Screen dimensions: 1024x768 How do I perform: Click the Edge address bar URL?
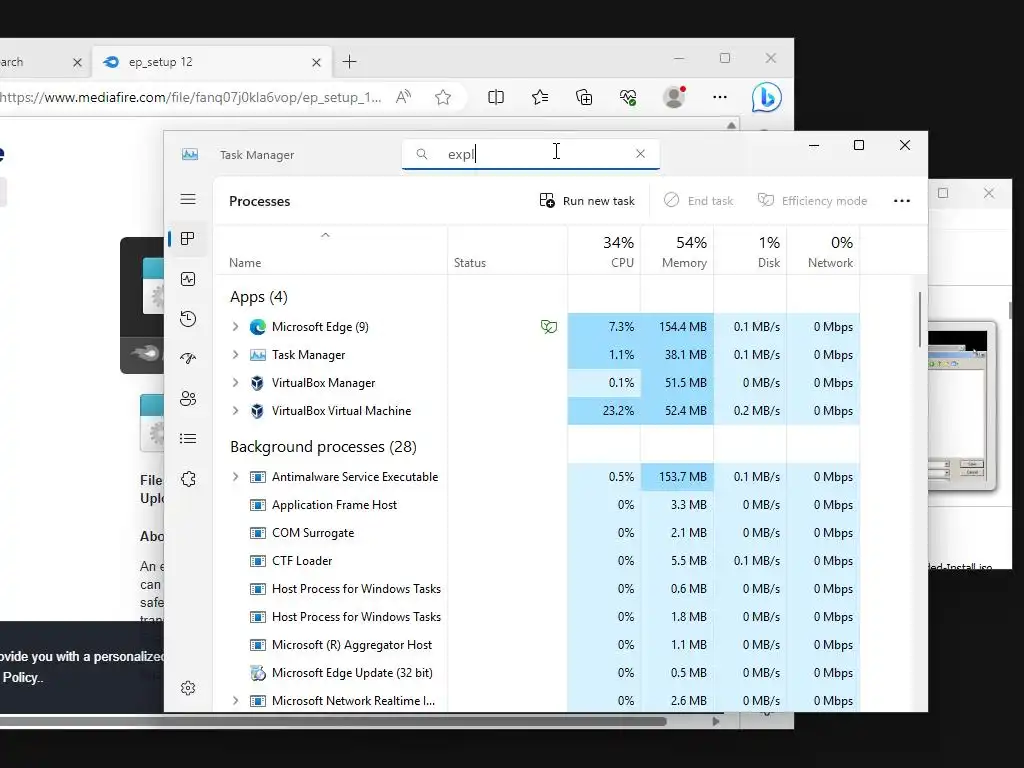coord(191,97)
